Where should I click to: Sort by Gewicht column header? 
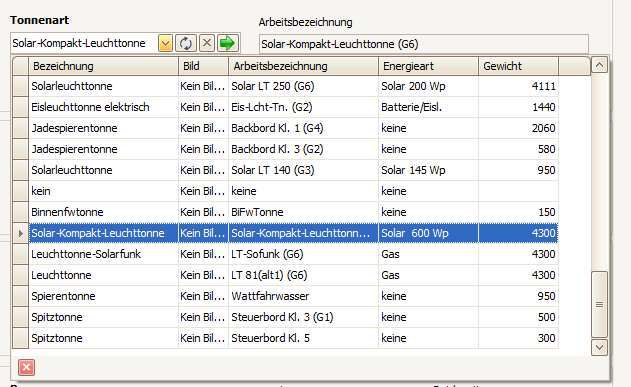518,66
